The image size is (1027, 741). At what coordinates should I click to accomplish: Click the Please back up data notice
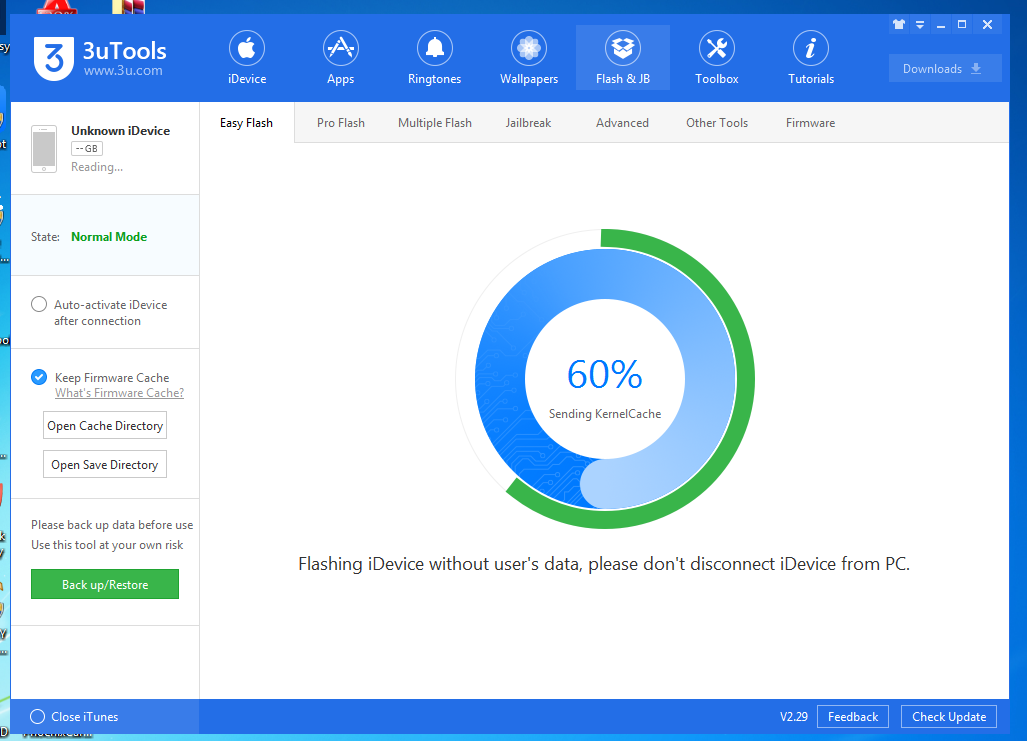112,525
